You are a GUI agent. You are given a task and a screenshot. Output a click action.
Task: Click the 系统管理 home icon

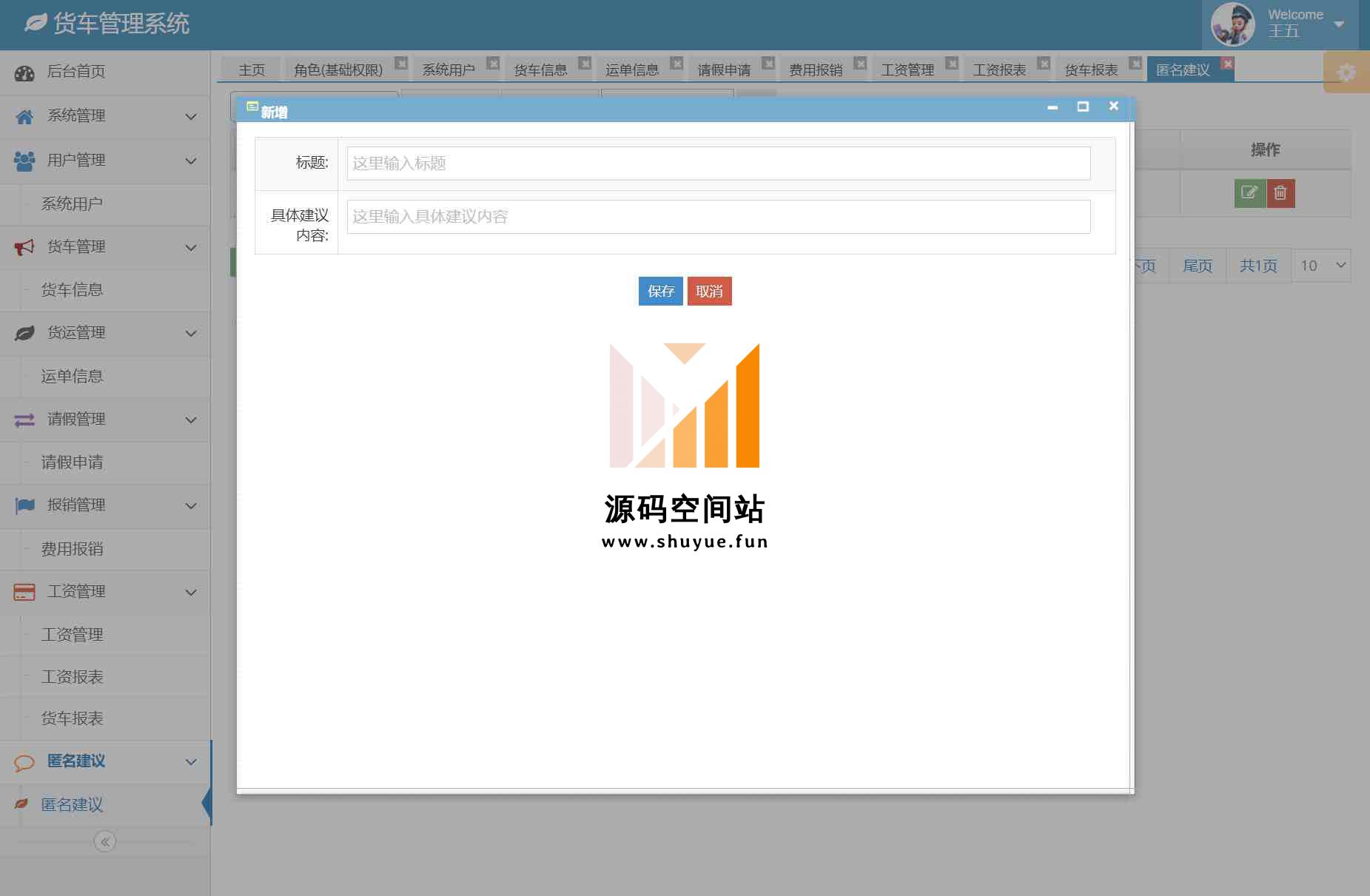pyautogui.click(x=24, y=116)
